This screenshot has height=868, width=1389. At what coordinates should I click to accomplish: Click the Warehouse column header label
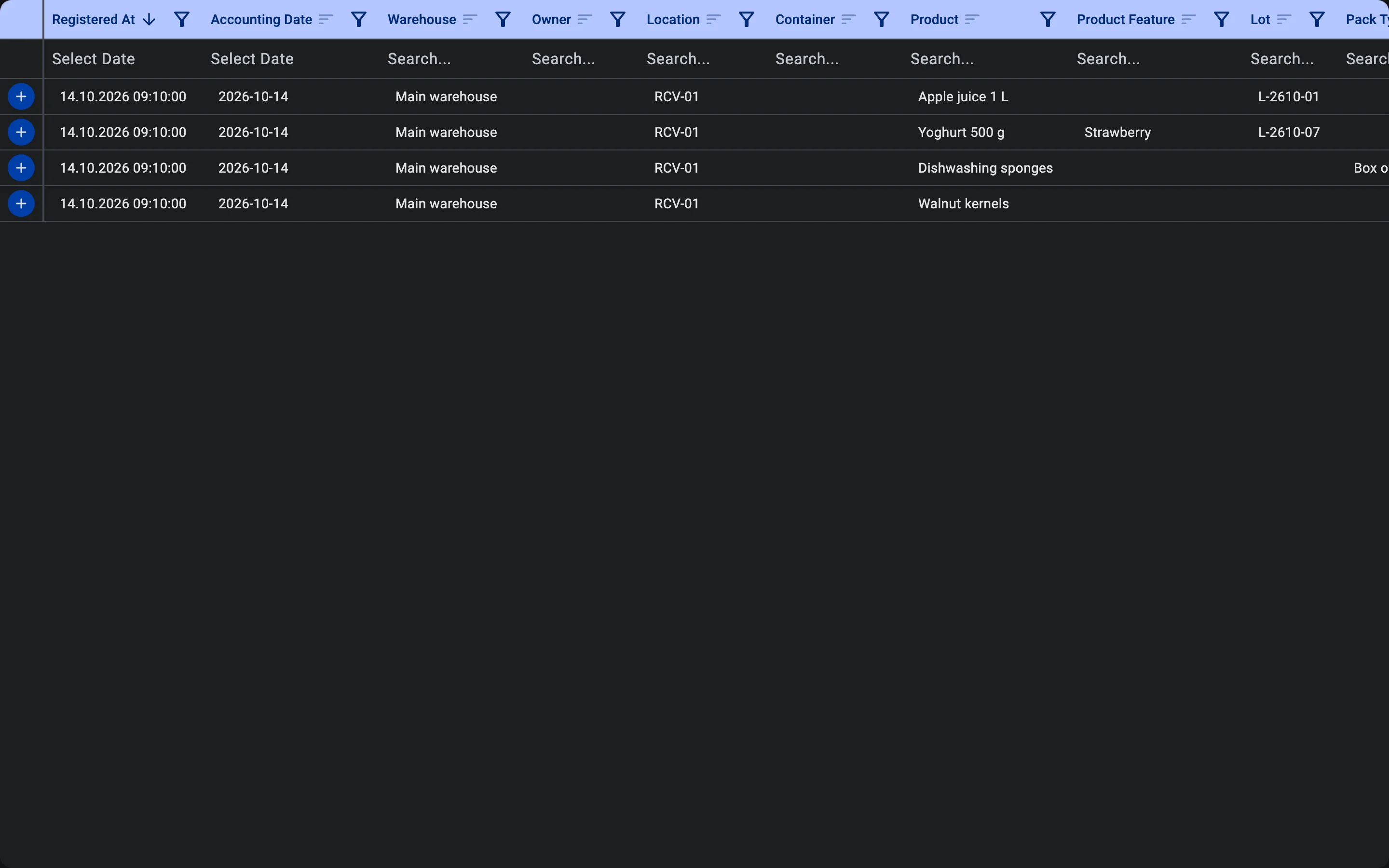[x=422, y=19]
